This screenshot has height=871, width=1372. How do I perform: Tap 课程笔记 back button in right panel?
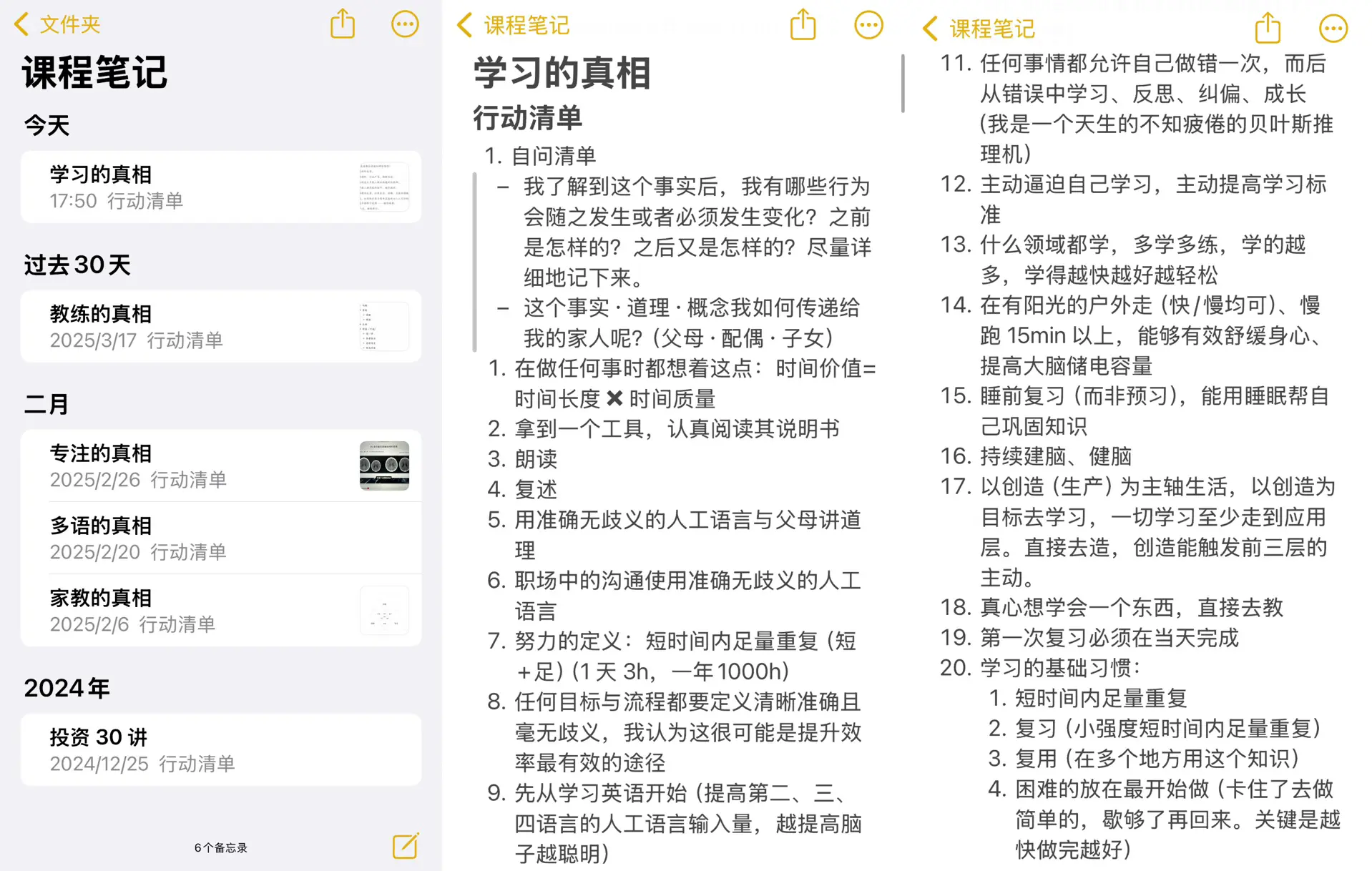tap(979, 29)
